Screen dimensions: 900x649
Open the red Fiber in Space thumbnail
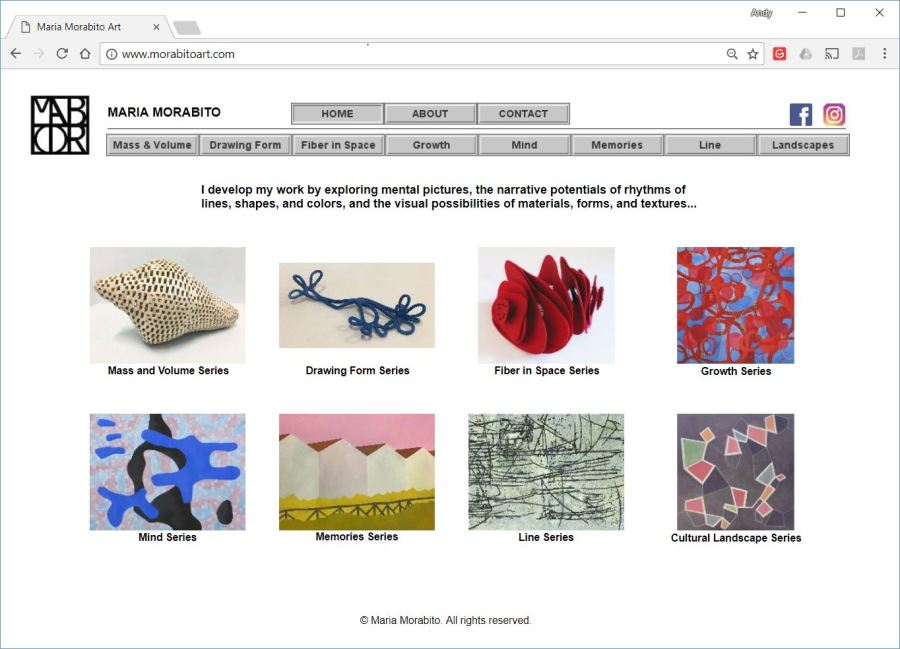coord(546,305)
